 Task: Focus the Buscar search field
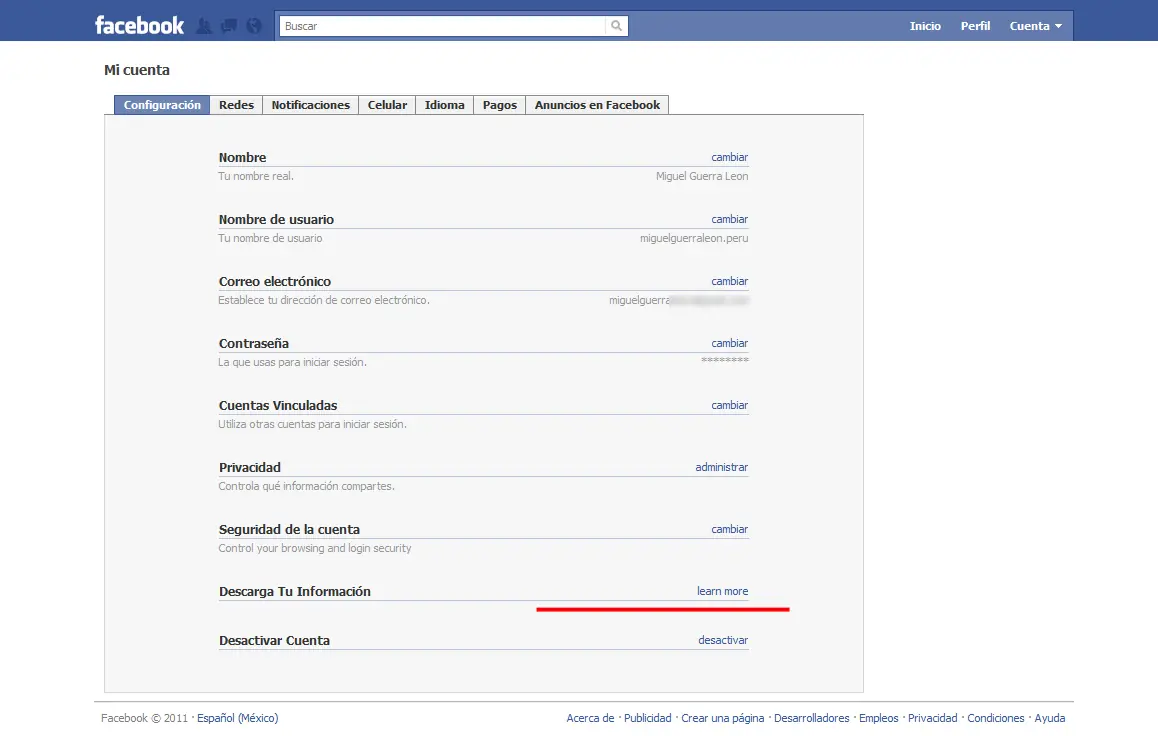pyautogui.click(x=442, y=26)
